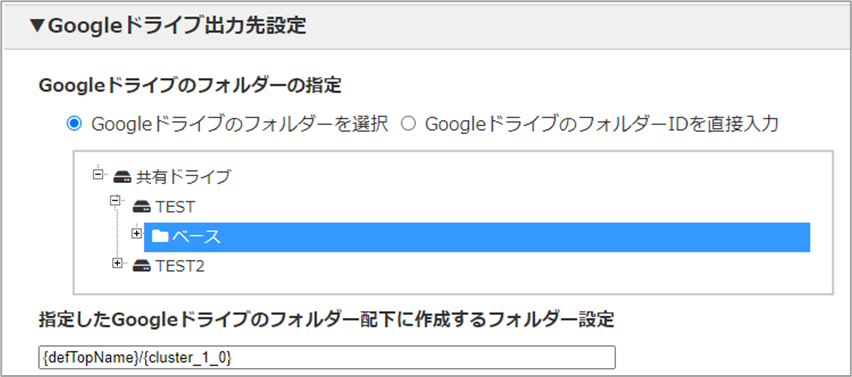Click the blue highlighted bar of ベース row

click(477, 237)
